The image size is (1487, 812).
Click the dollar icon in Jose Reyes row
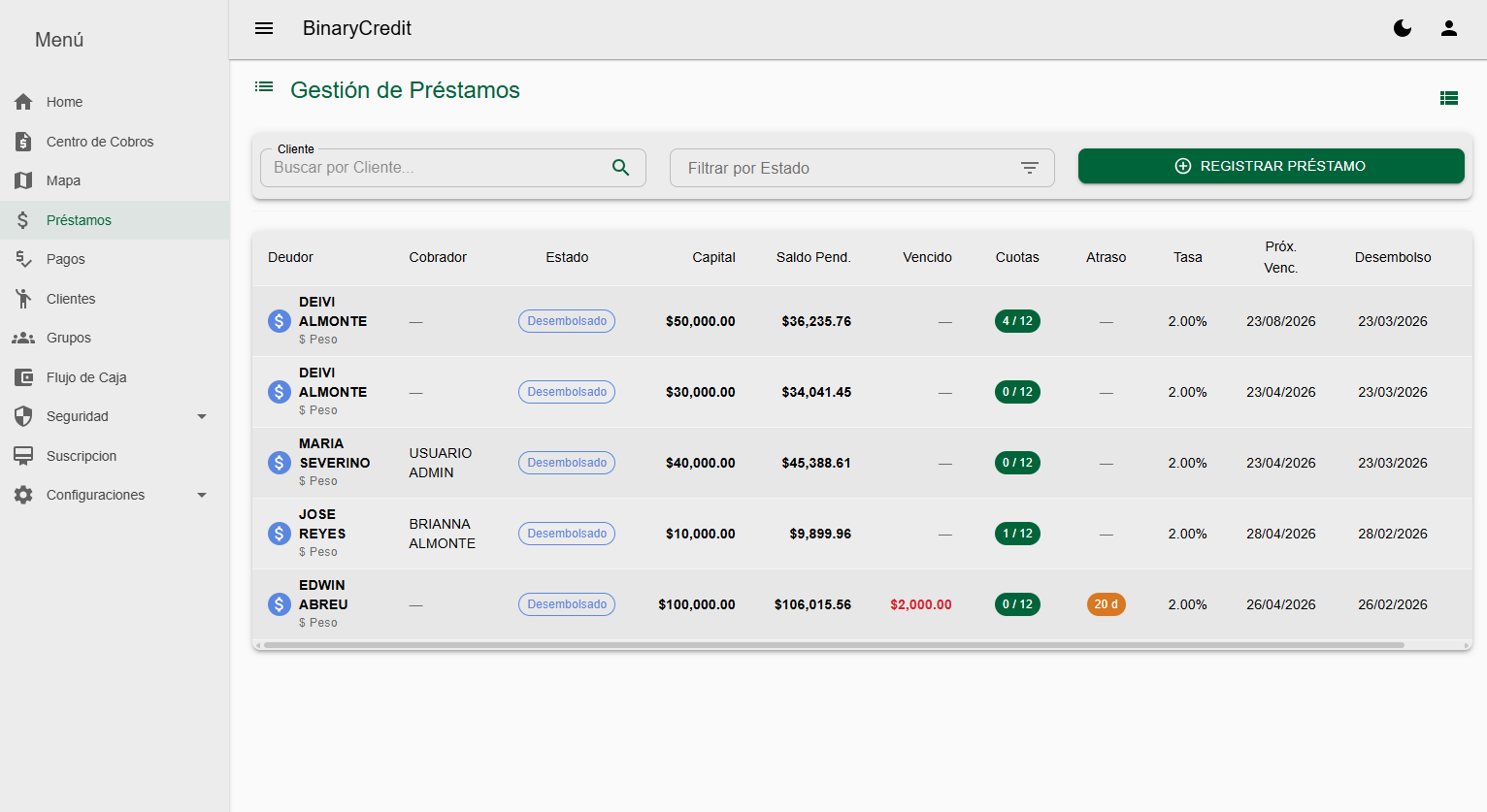coord(280,534)
